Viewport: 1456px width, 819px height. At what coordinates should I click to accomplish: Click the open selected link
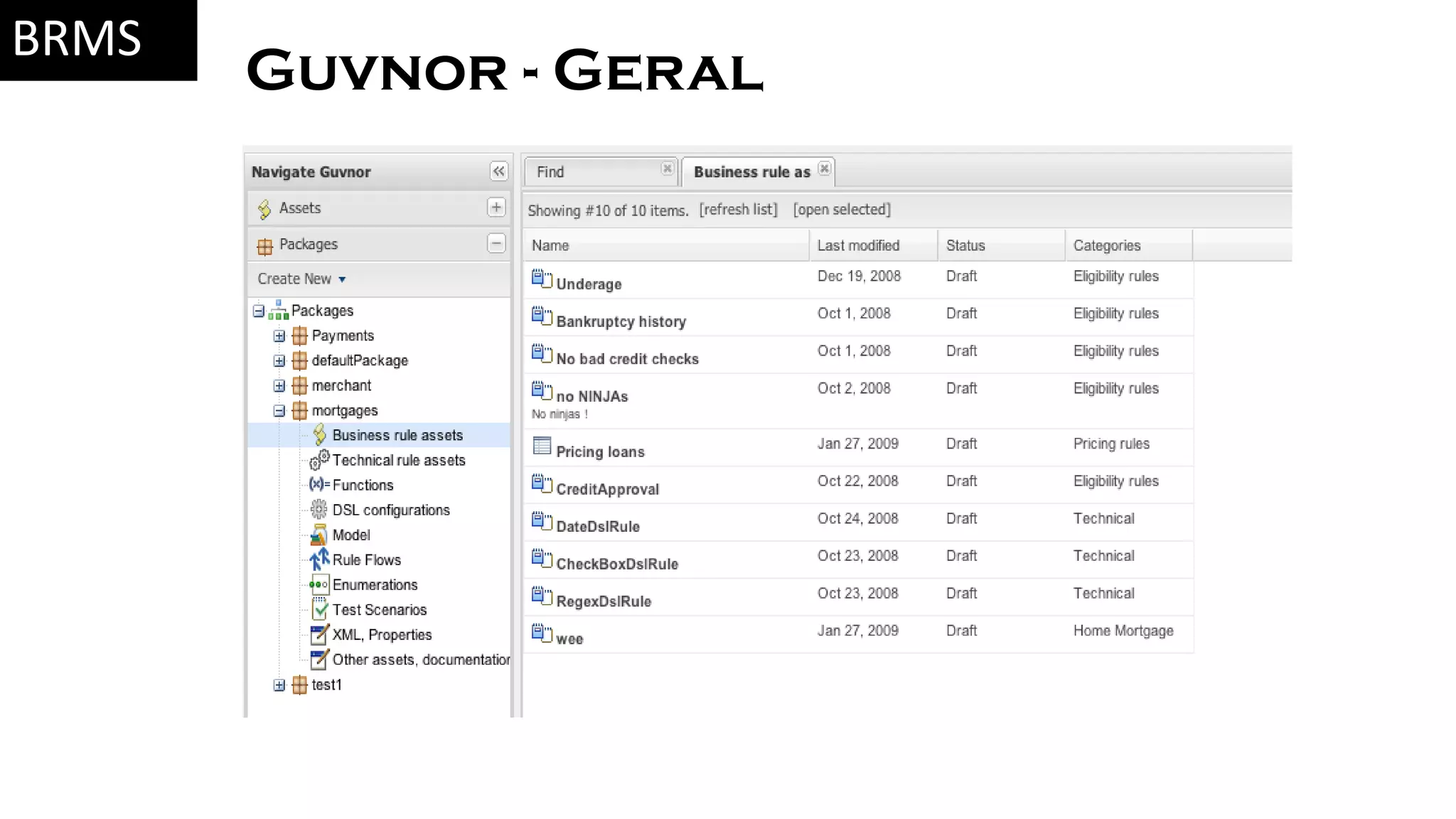[x=842, y=210]
